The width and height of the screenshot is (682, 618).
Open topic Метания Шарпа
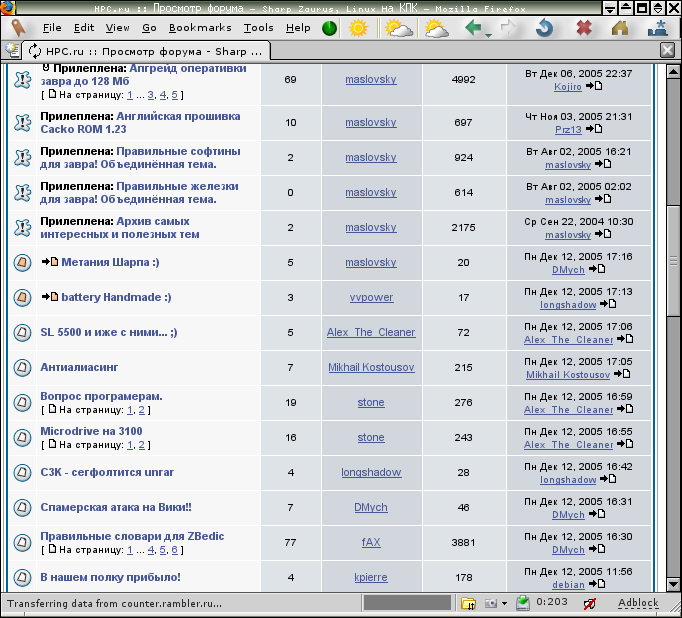click(110, 262)
